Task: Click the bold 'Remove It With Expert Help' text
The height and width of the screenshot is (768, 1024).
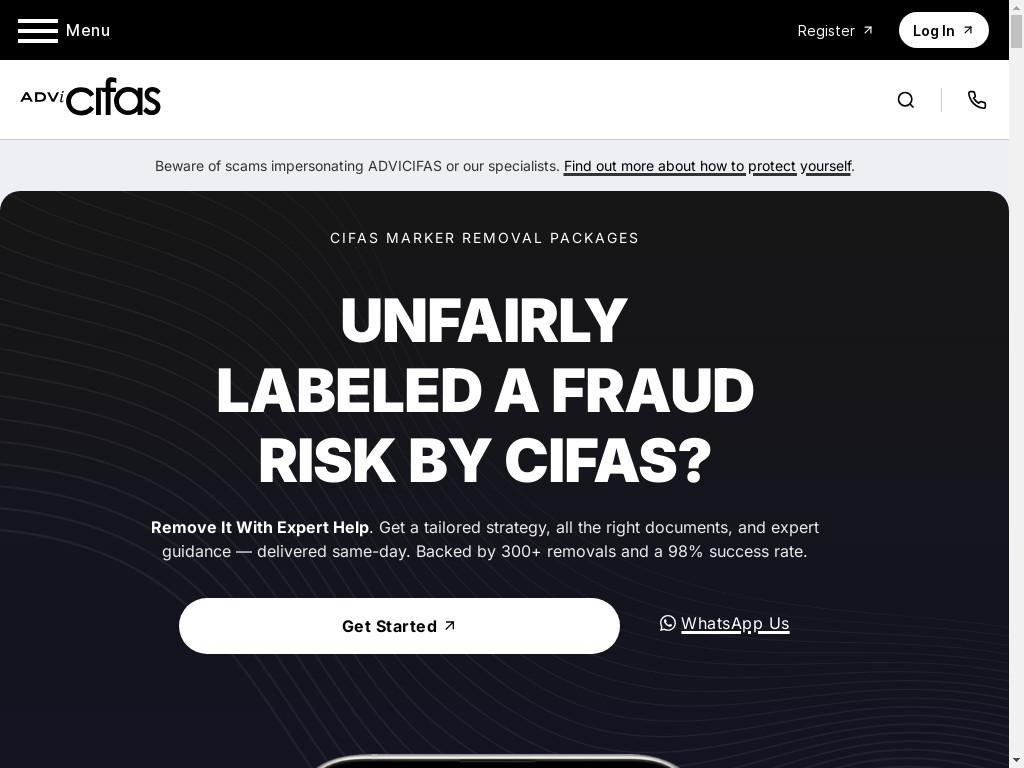Action: click(260, 527)
